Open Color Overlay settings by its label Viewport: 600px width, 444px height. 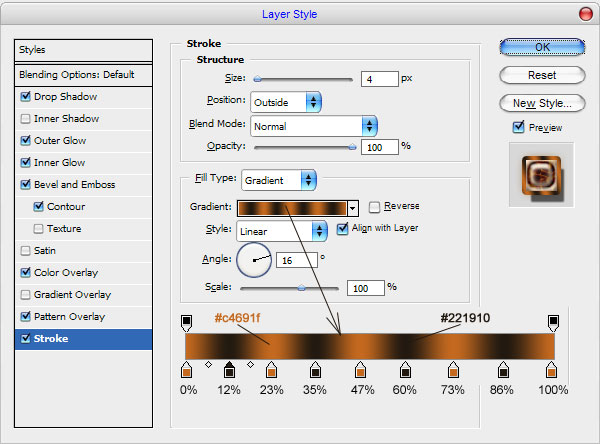[x=66, y=273]
